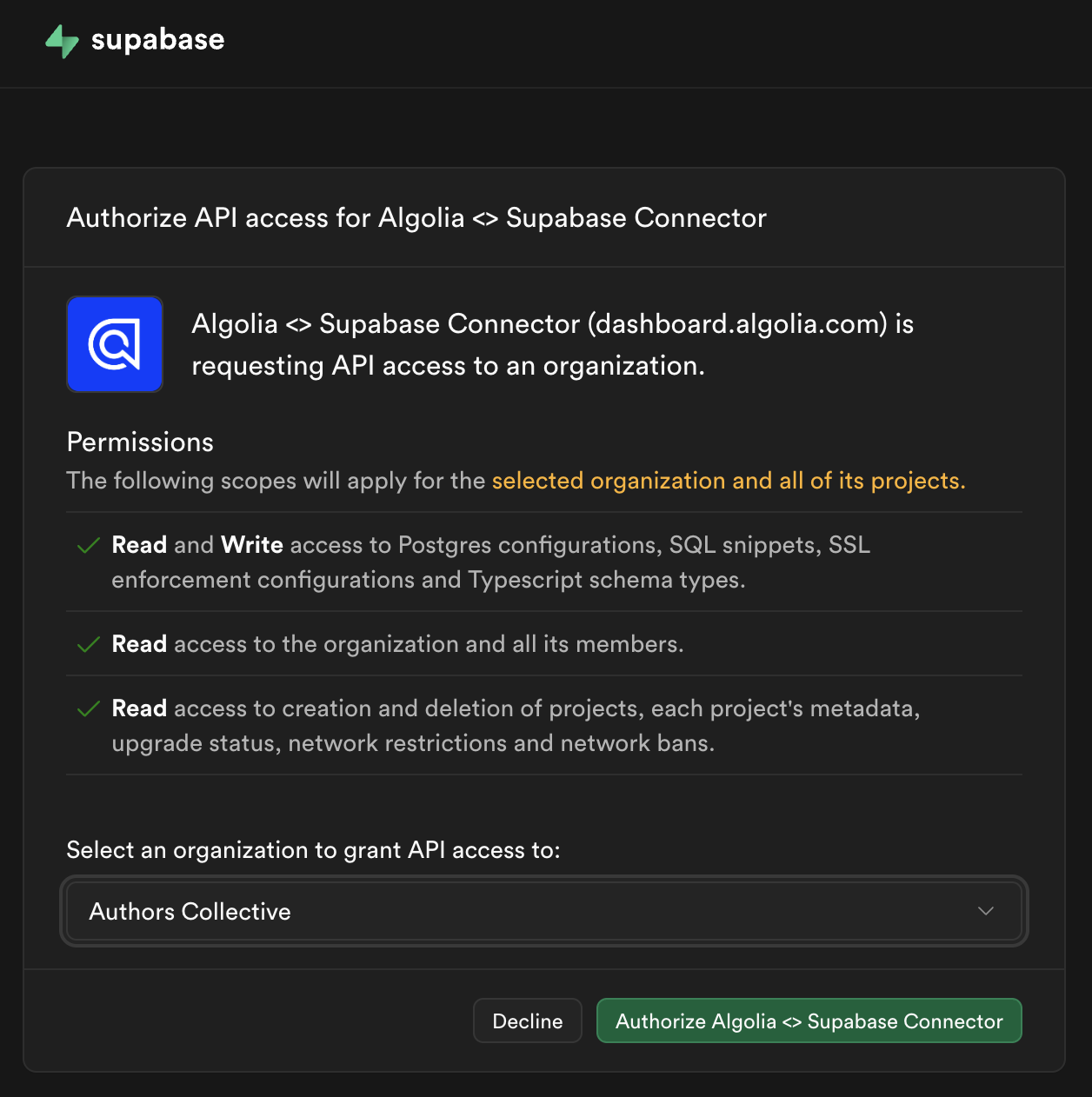
Task: Click 'selected organization and all of its projects.' text
Action: (x=729, y=481)
